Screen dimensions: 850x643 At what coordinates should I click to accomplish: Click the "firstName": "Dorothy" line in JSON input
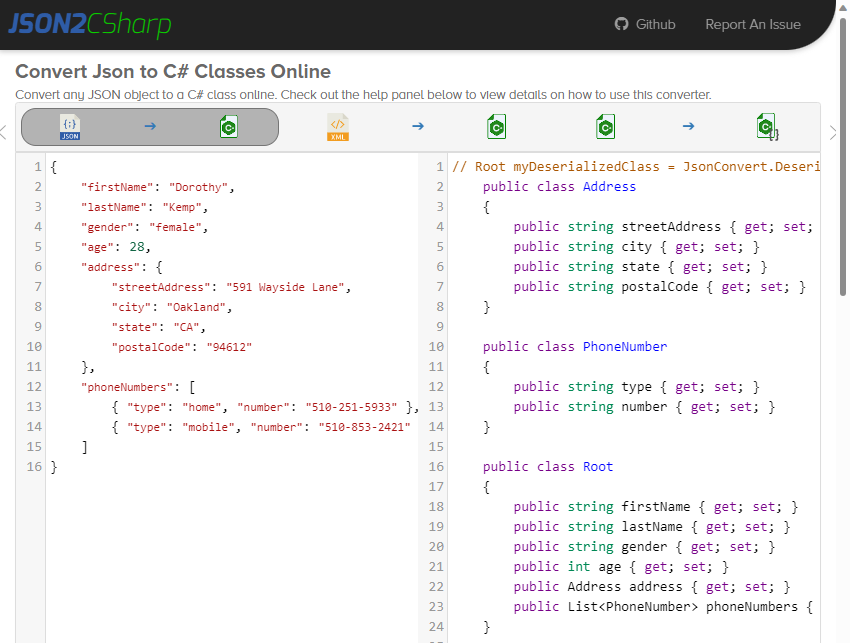tap(157, 187)
